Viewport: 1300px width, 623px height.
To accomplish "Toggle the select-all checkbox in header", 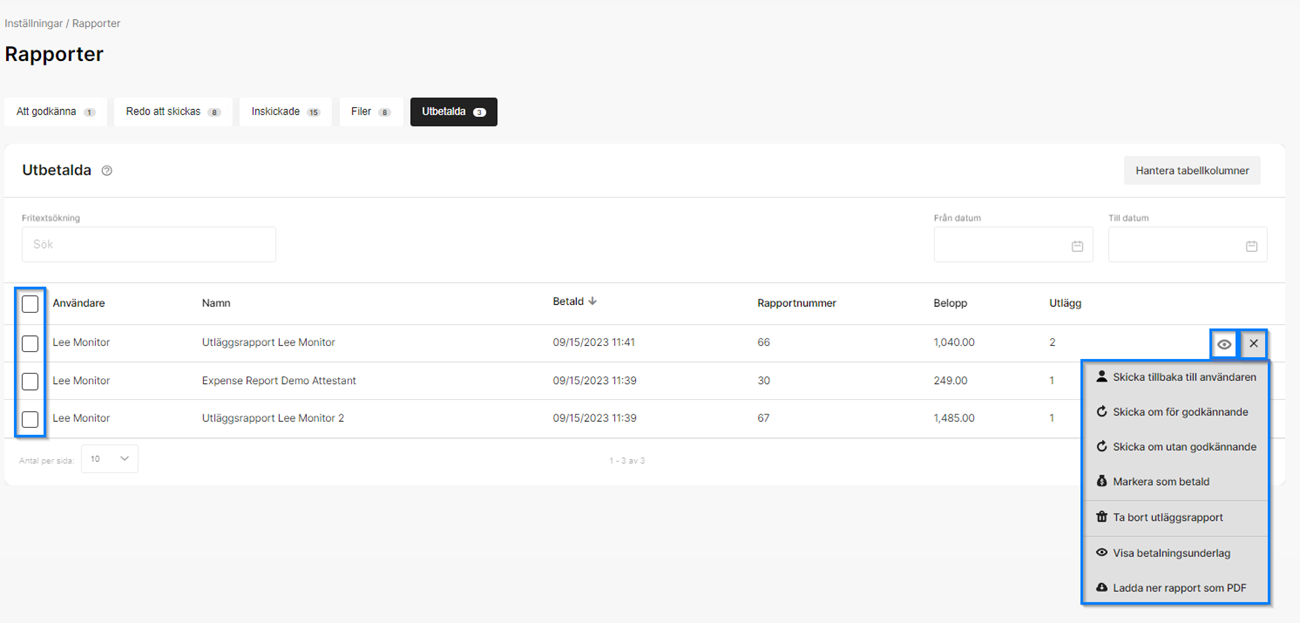I will 30,304.
